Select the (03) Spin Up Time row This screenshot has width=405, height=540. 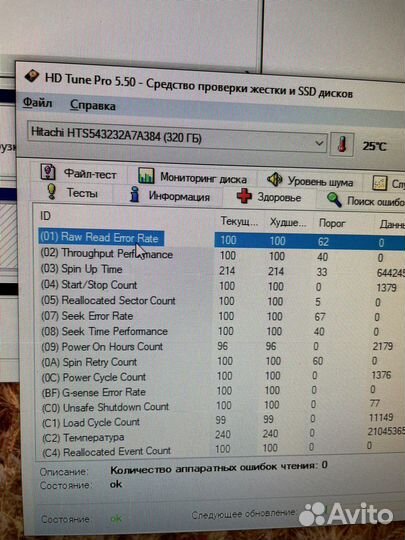click(222, 270)
